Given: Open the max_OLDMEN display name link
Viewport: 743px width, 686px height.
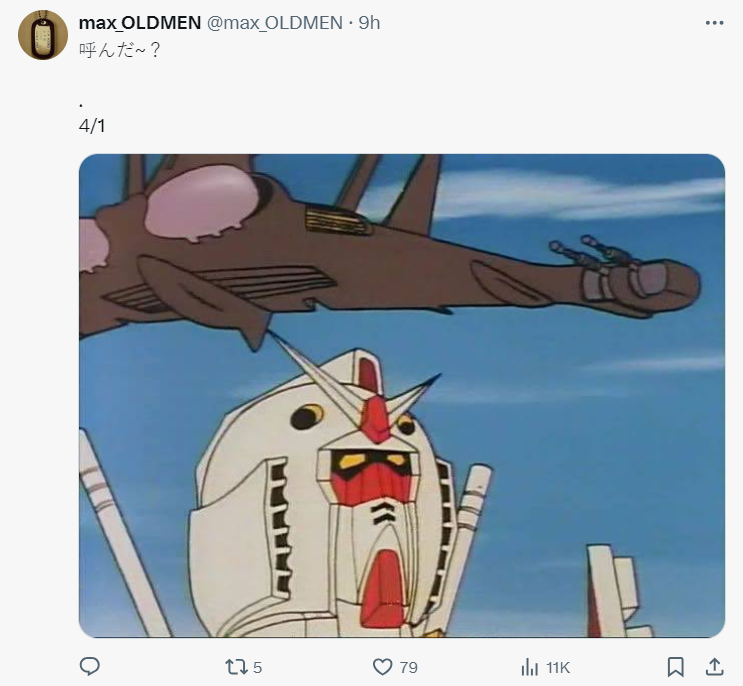Looking at the screenshot, I should click(139, 22).
